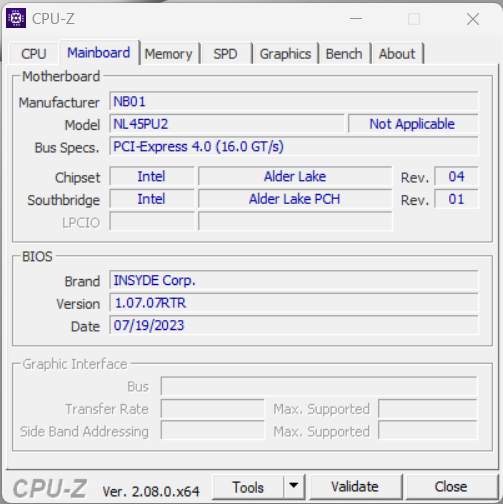This screenshot has width=503, height=504.
Task: Click the CPU-Z app icon in title bar
Action: [x=16, y=18]
